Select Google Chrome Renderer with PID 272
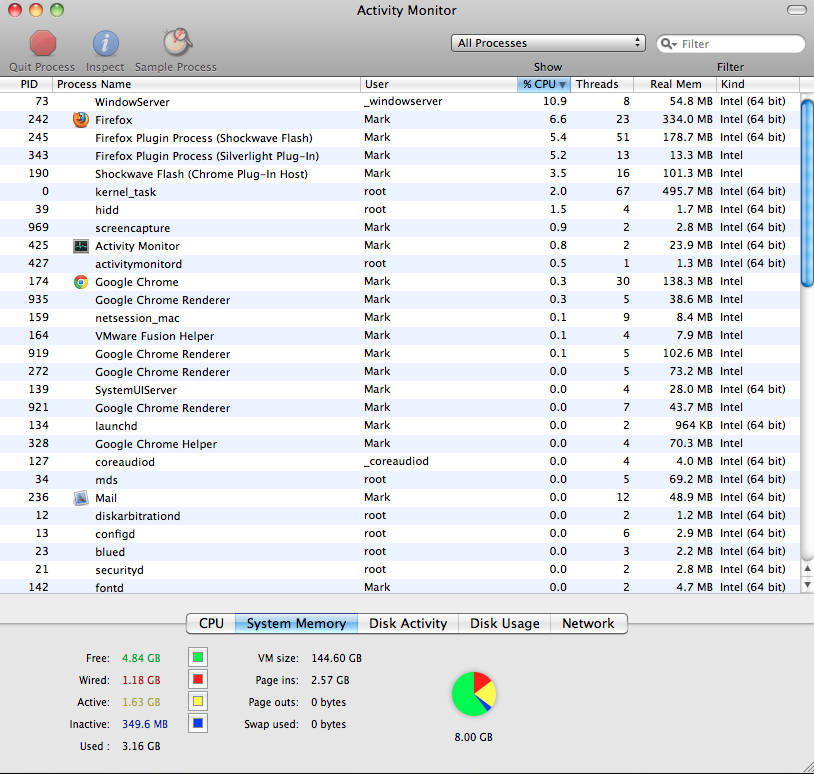 click(x=400, y=372)
